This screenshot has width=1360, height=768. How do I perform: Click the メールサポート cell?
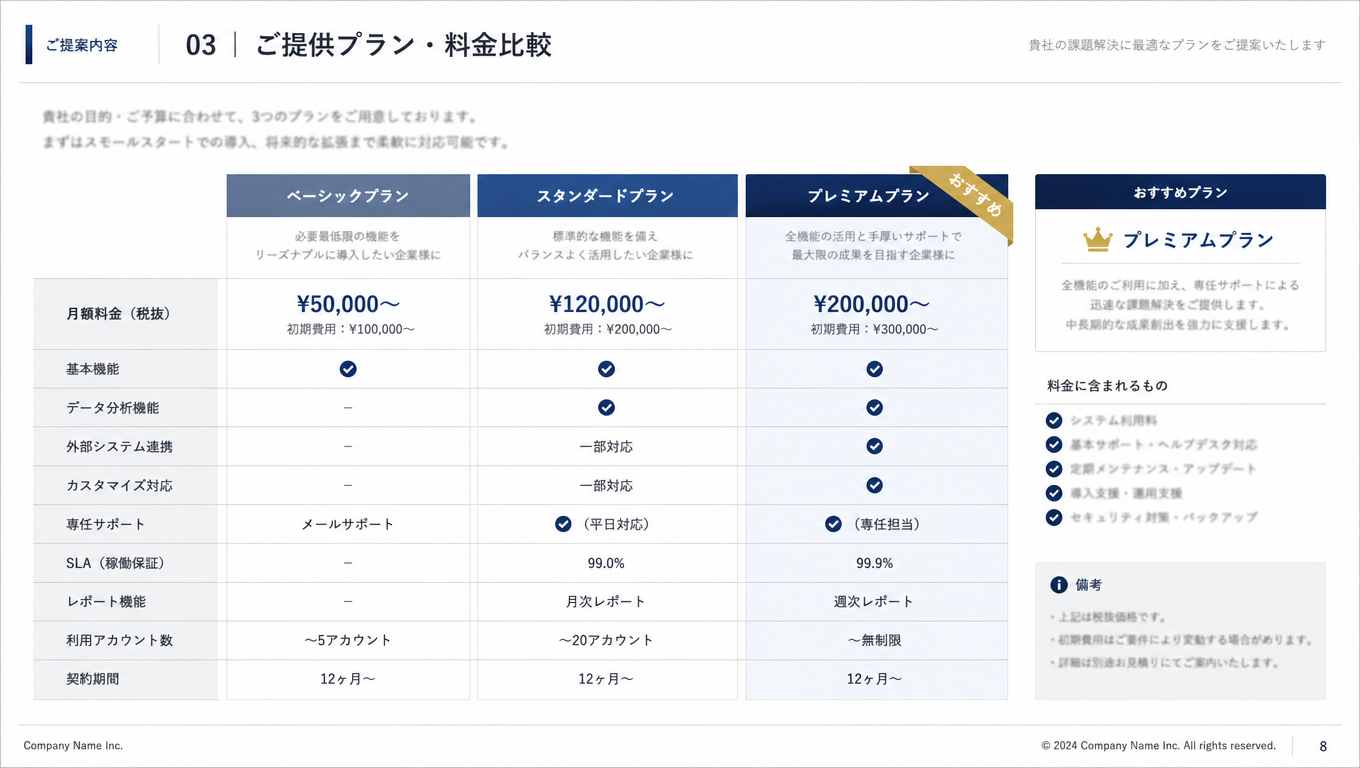(348, 524)
